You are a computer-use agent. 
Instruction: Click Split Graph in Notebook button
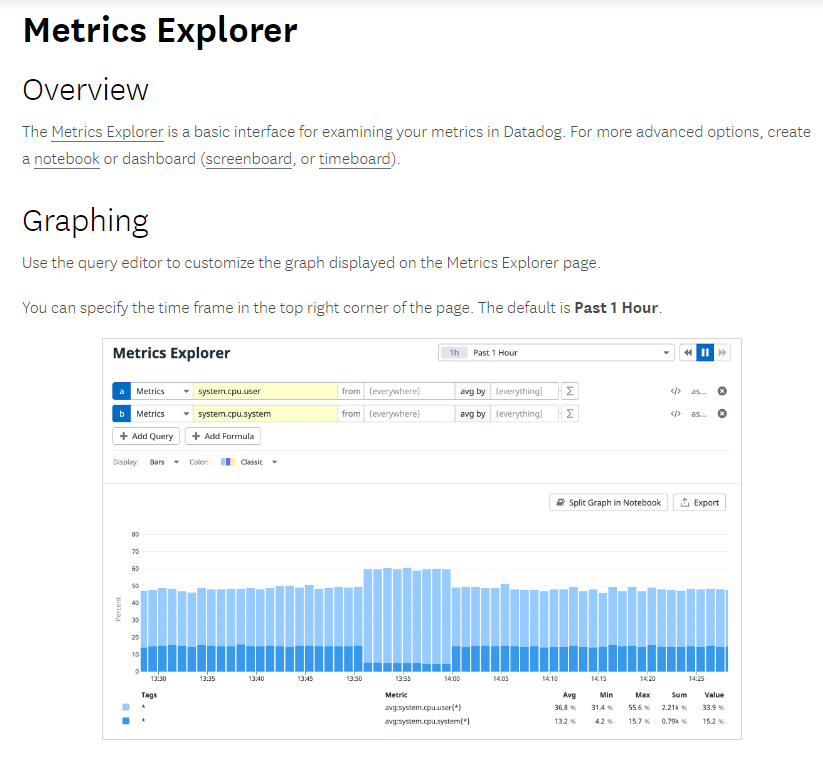click(x=608, y=502)
